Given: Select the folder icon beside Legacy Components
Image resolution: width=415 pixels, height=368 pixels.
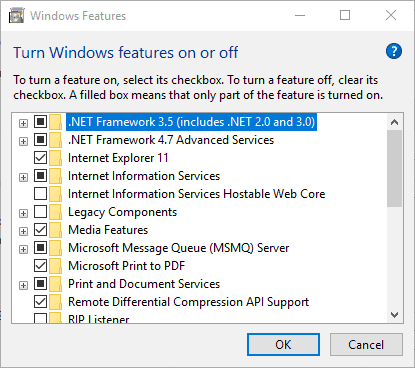Looking at the screenshot, I should 55,212.
